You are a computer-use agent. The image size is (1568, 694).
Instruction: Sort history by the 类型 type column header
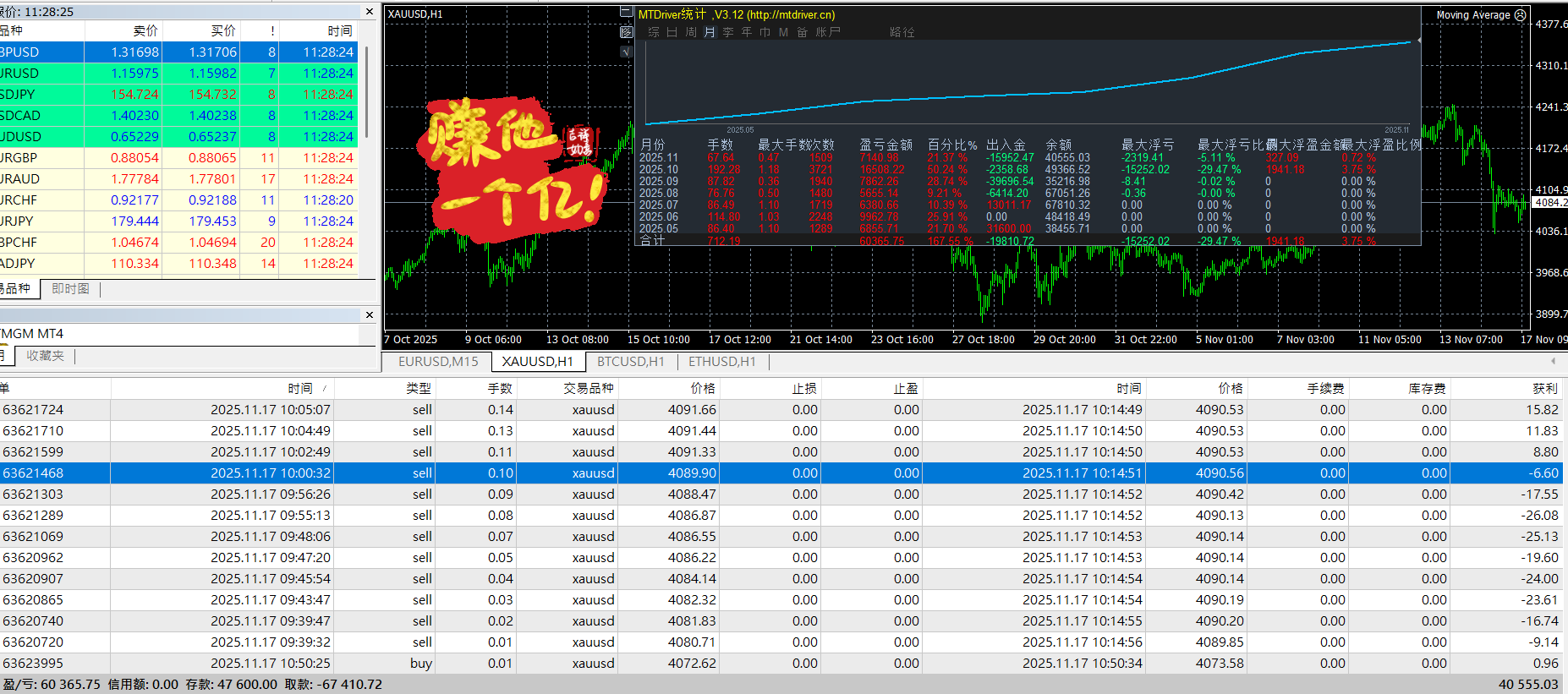385,389
